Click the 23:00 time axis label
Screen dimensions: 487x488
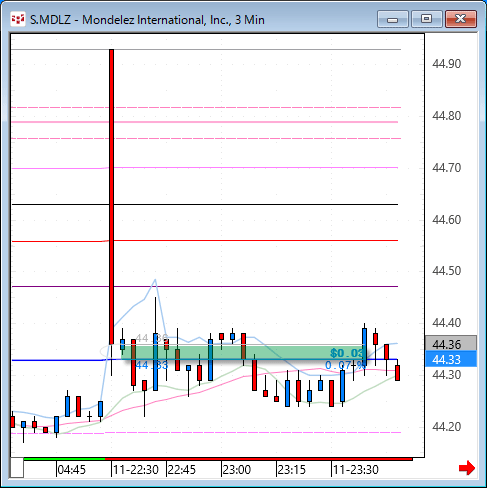point(236,470)
